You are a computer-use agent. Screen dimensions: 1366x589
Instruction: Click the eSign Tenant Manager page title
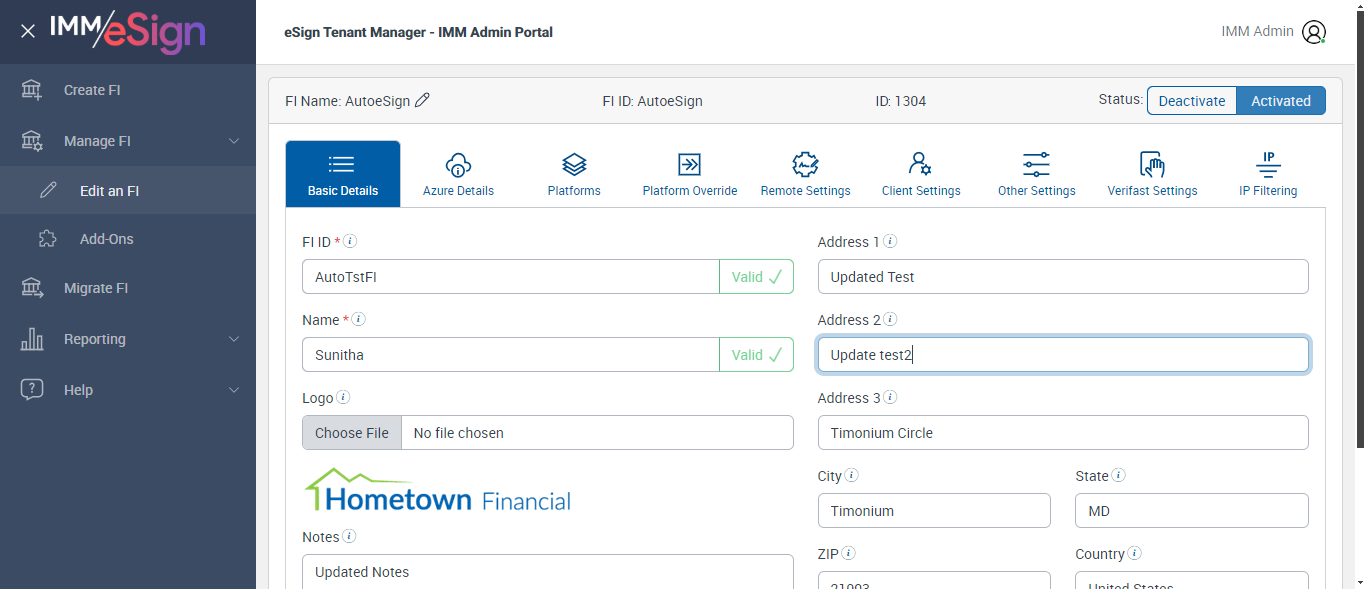[419, 32]
